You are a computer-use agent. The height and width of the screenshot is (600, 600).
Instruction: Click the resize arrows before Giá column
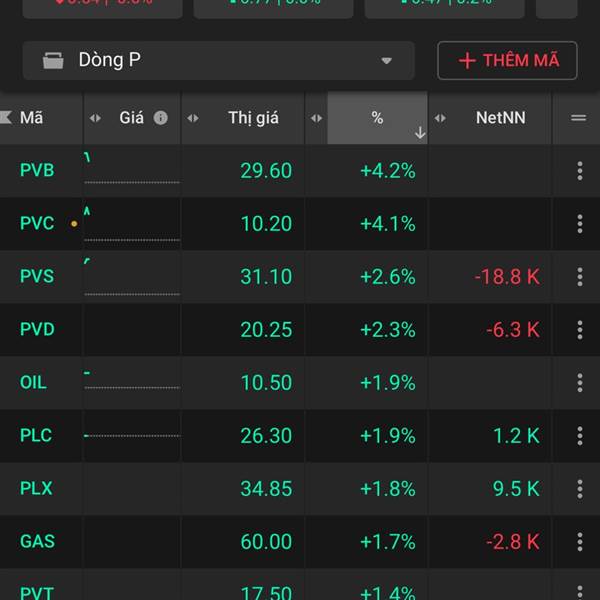coord(95,118)
